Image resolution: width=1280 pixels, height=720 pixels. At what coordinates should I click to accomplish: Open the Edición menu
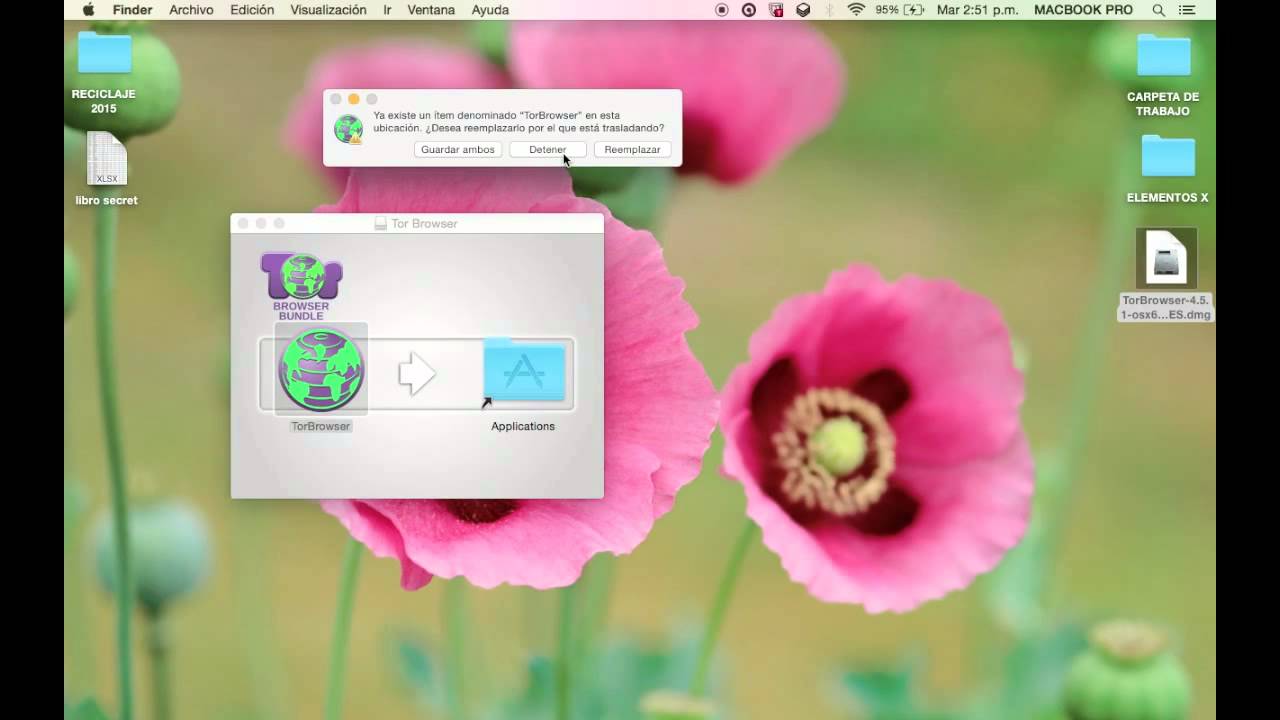click(x=252, y=10)
